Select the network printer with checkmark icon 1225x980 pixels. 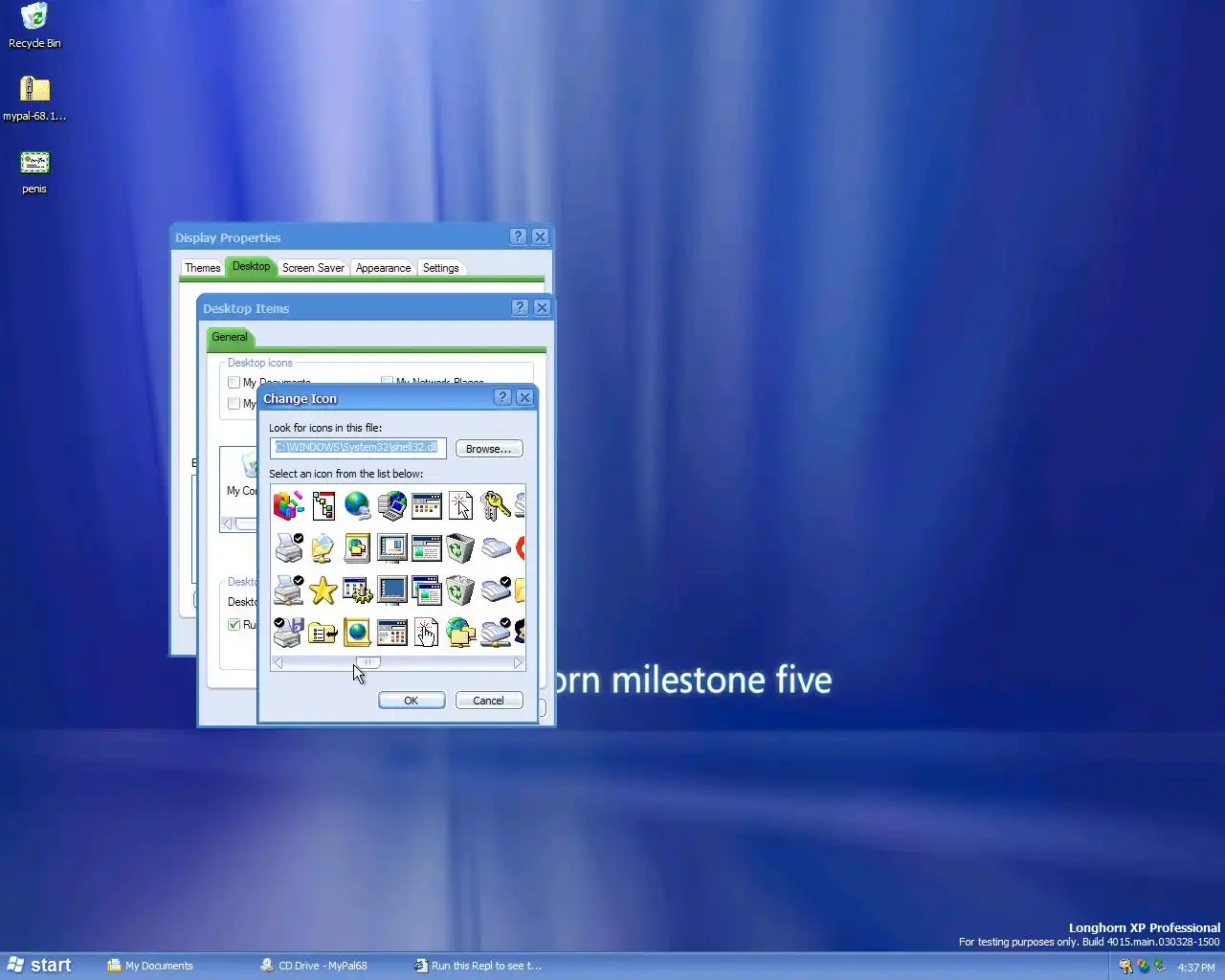pyautogui.click(x=288, y=590)
